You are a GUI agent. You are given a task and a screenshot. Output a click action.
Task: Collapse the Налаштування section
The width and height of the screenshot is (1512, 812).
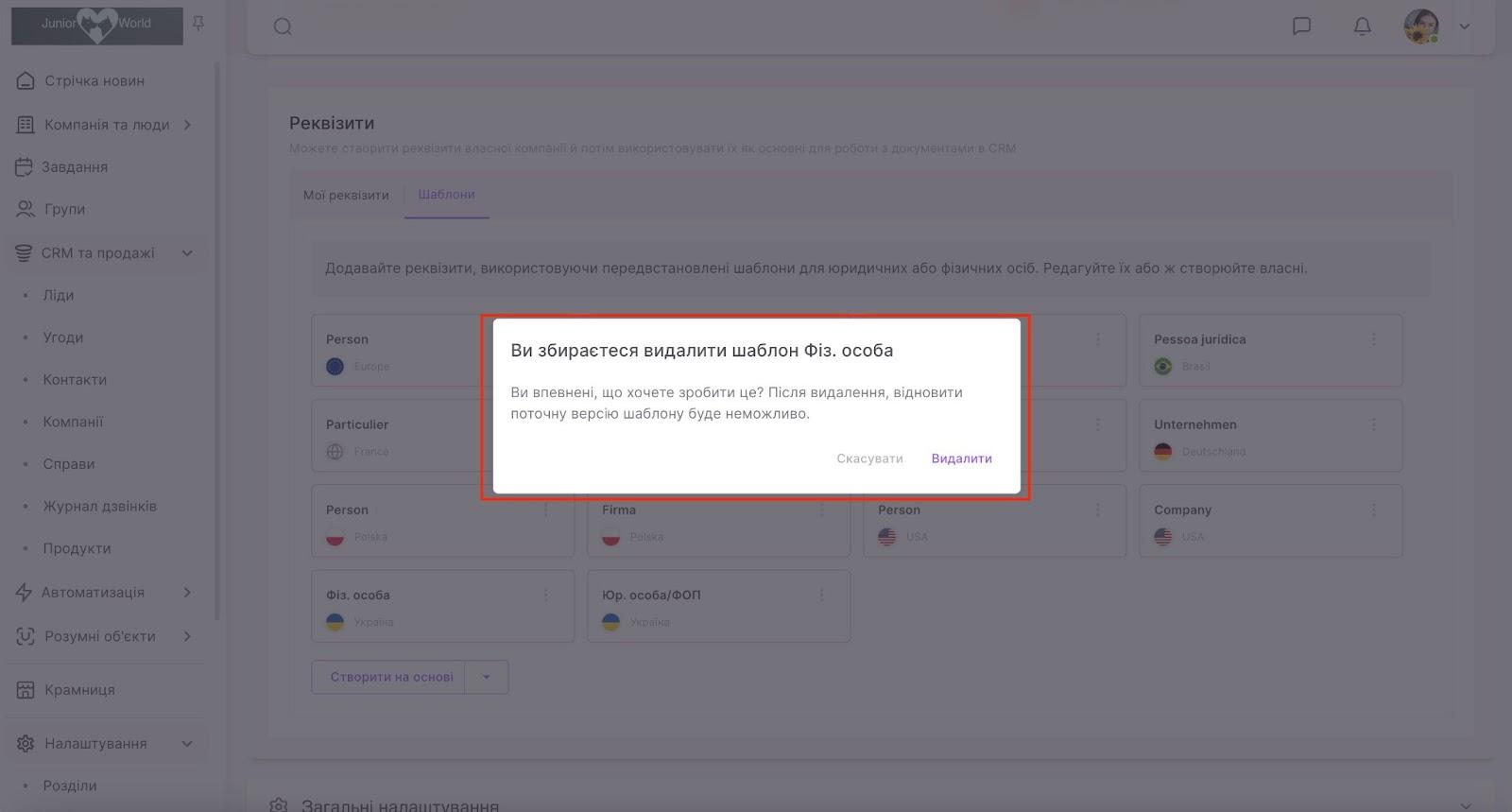(187, 744)
